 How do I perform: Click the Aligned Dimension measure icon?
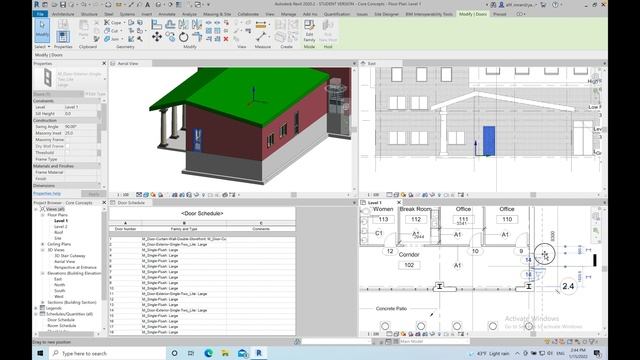tap(261, 25)
